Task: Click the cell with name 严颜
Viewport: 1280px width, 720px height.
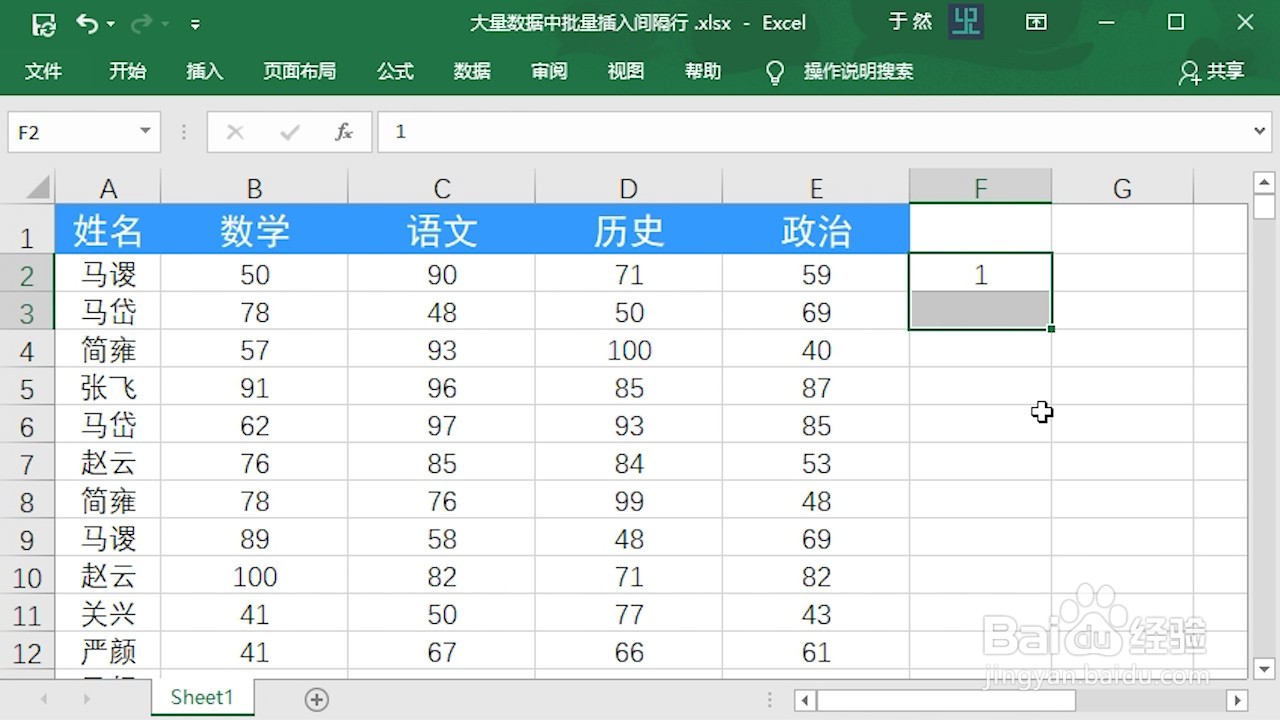Action: (108, 652)
